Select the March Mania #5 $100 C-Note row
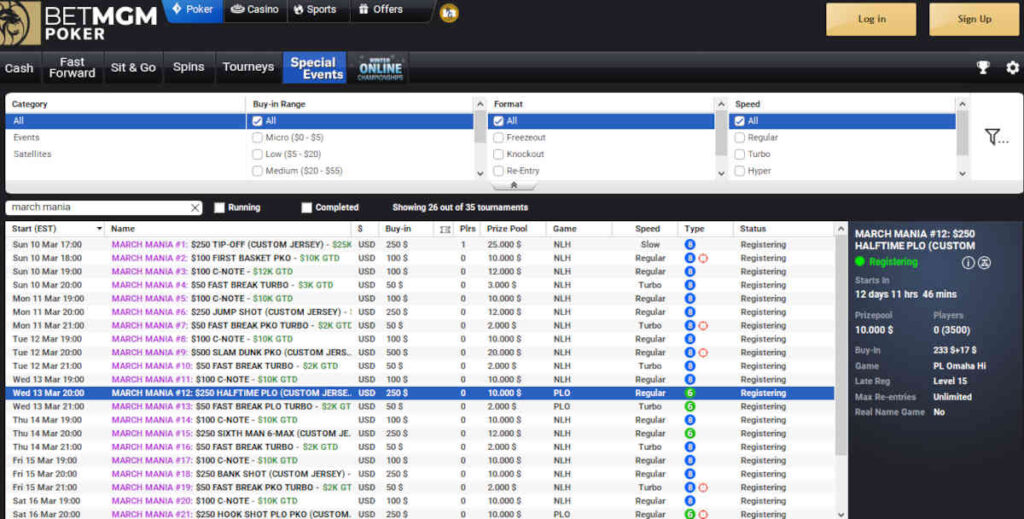 point(420,298)
